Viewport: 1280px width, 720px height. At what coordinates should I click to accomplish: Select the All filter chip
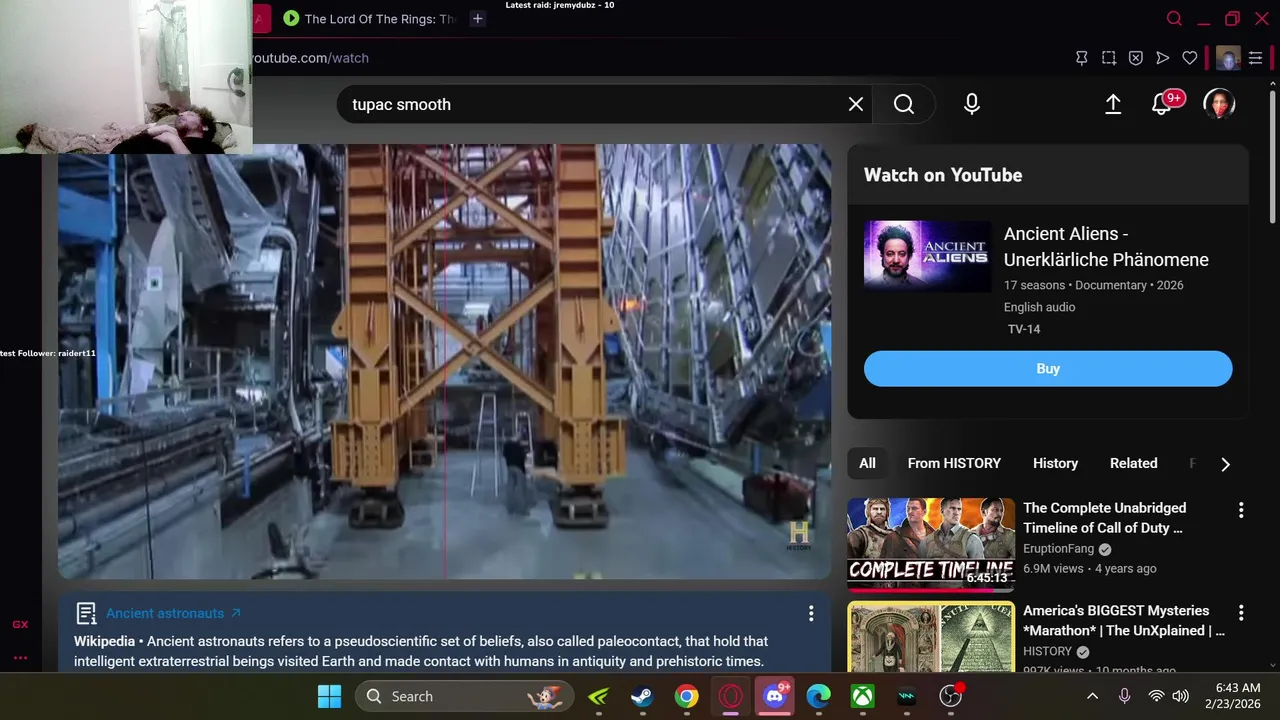tap(867, 463)
